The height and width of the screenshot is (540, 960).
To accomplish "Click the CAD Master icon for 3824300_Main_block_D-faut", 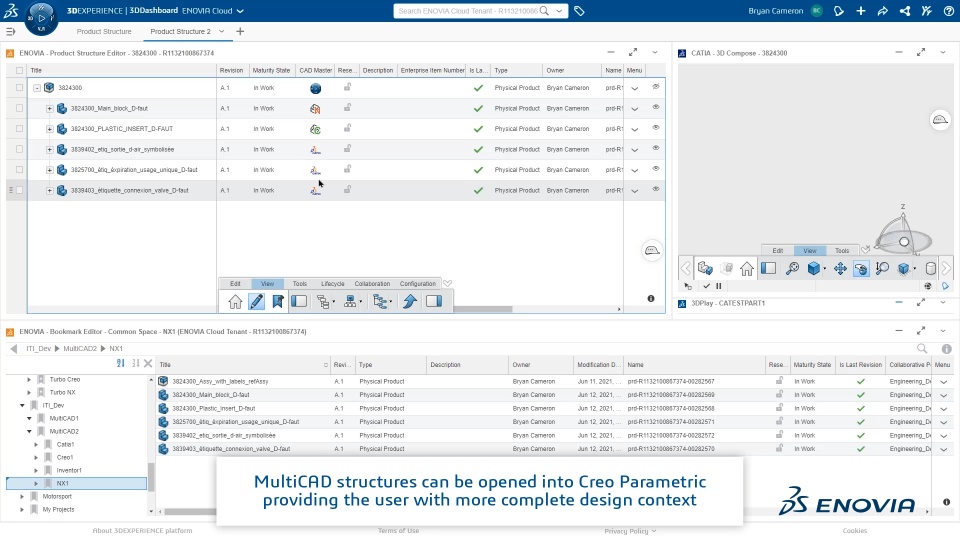I will click(315, 108).
